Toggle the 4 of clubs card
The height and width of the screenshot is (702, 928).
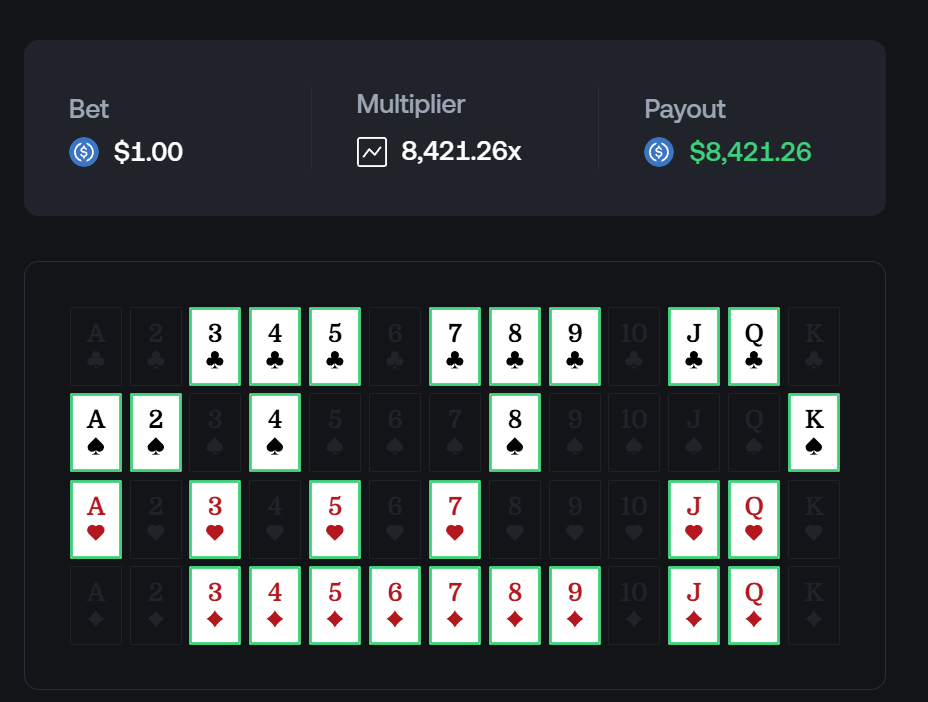pos(275,346)
